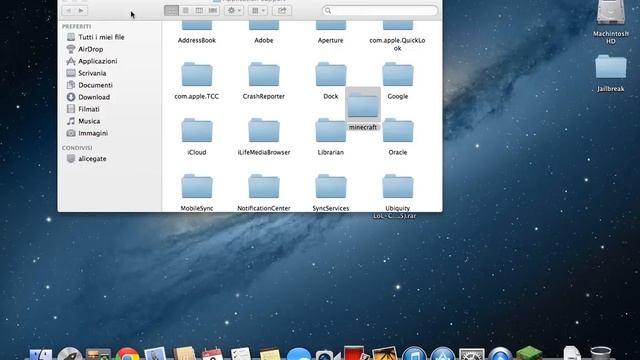This screenshot has width=640, height=360.
Task: Select the Aperture folder
Action: pyautogui.click(x=331, y=27)
